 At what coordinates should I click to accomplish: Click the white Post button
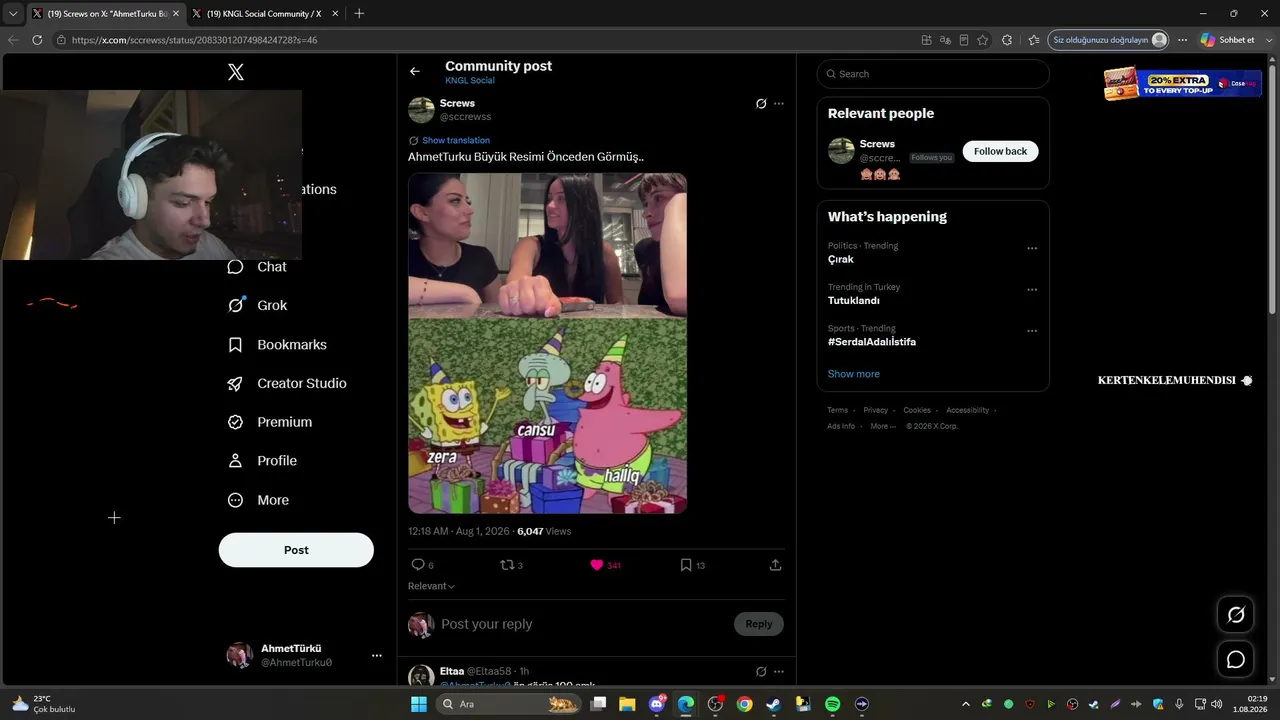click(296, 550)
